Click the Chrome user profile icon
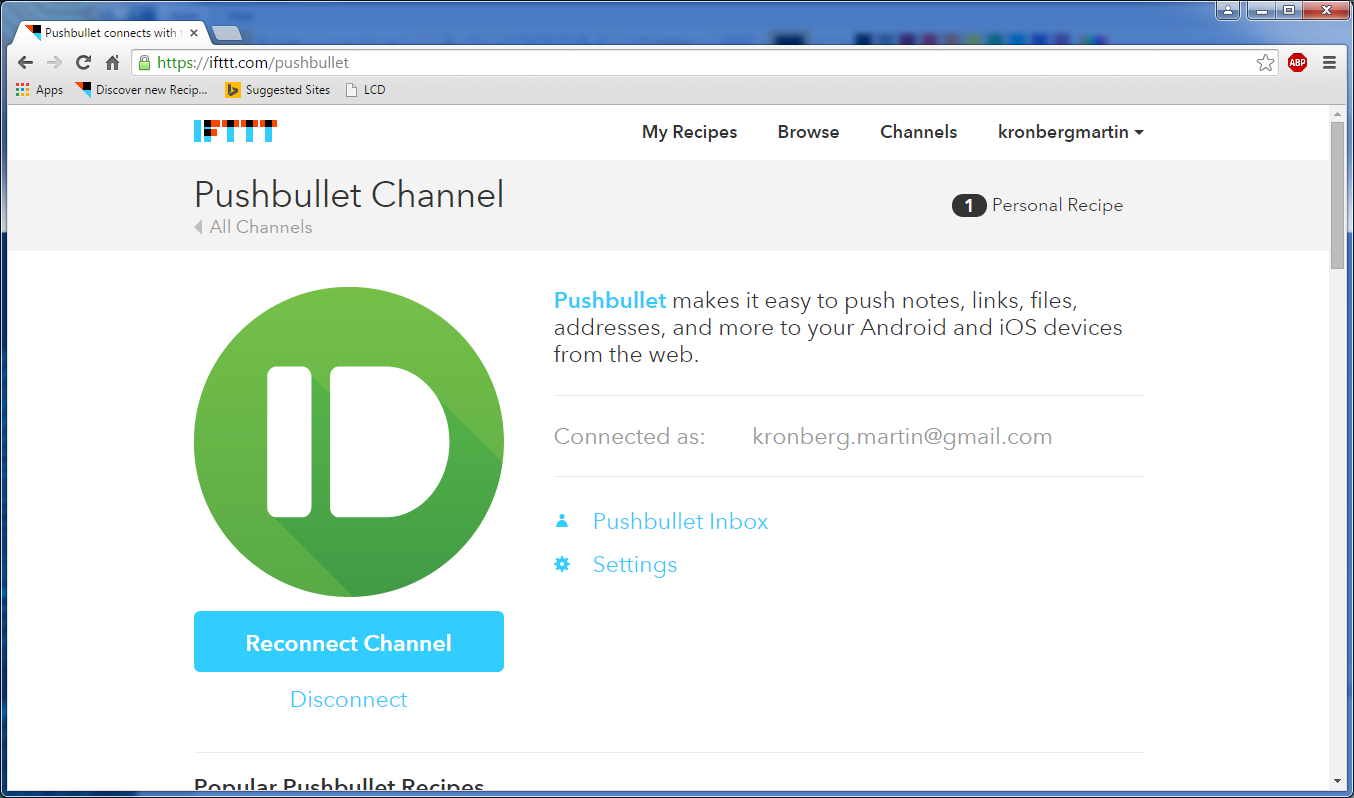Image resolution: width=1354 pixels, height=798 pixels. [1228, 10]
